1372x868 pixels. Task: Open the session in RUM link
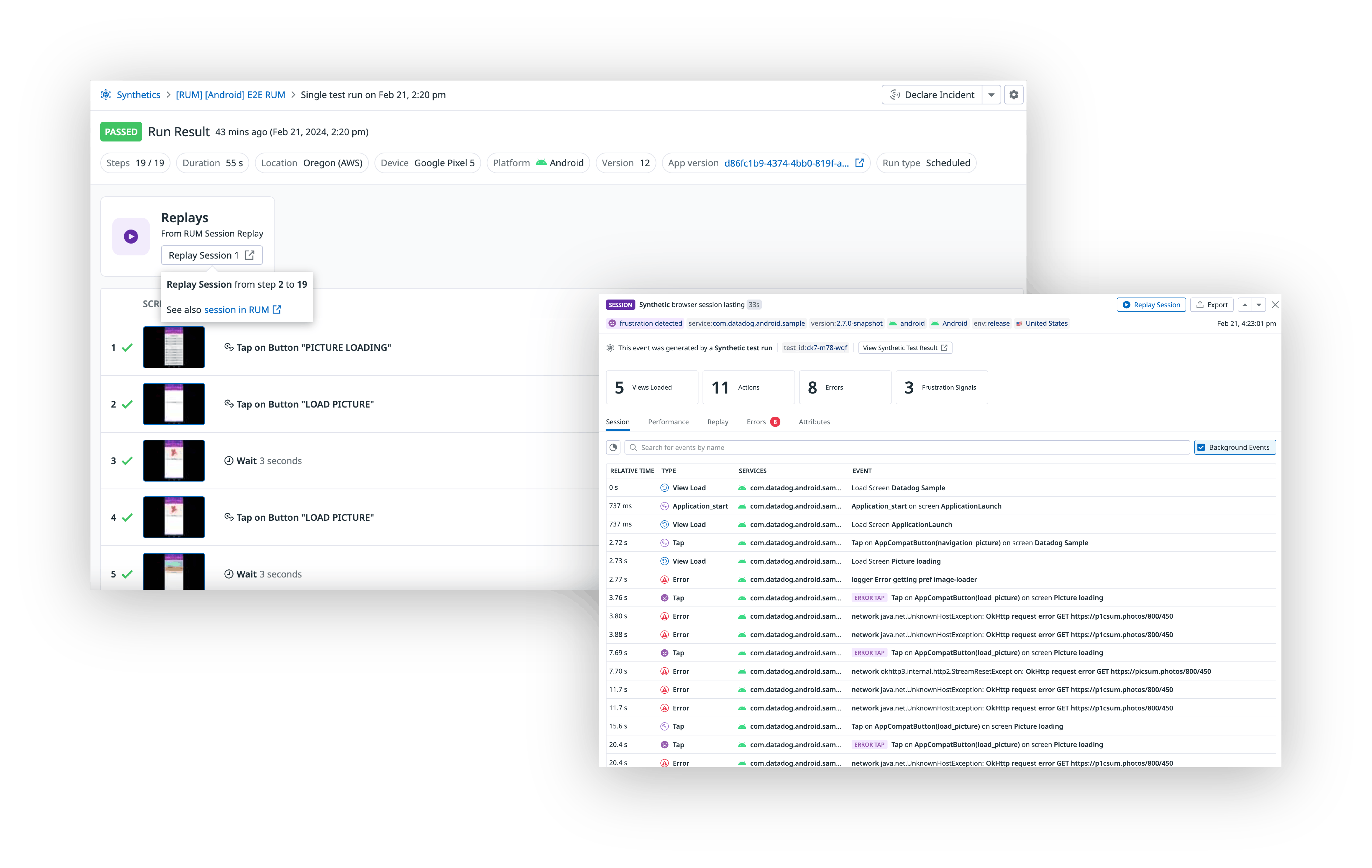coord(237,309)
